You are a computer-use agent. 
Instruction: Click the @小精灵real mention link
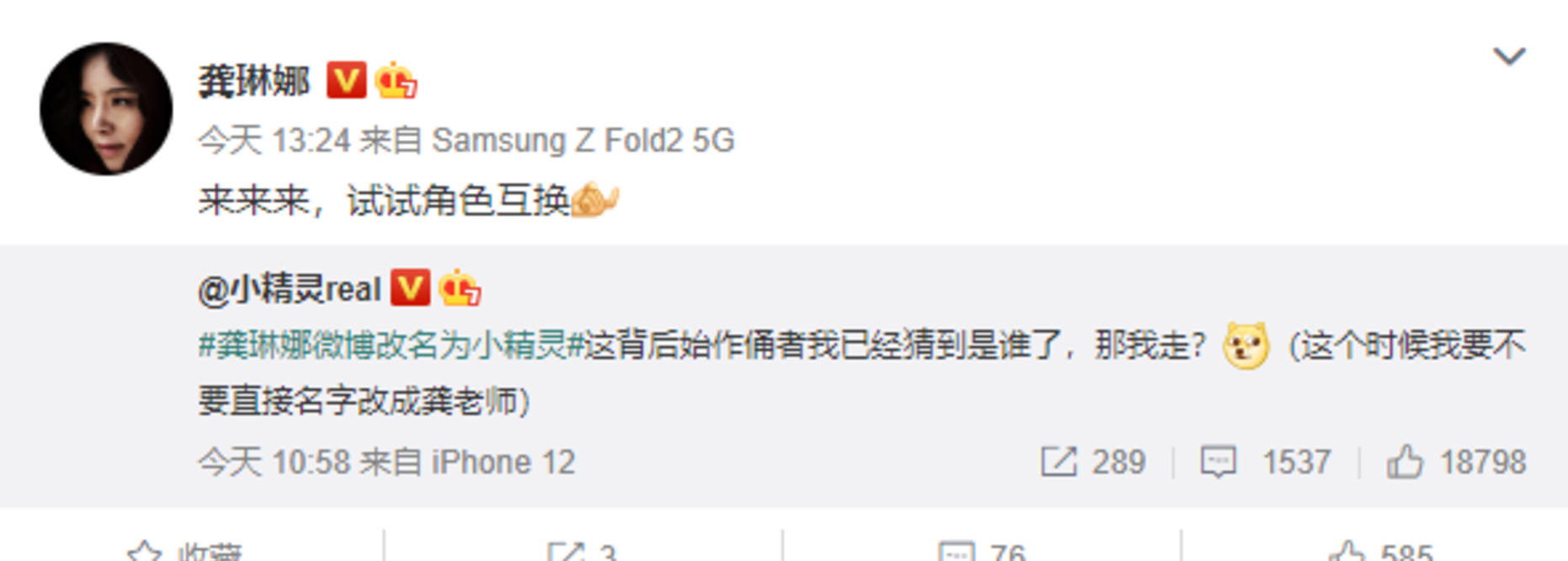(290, 289)
